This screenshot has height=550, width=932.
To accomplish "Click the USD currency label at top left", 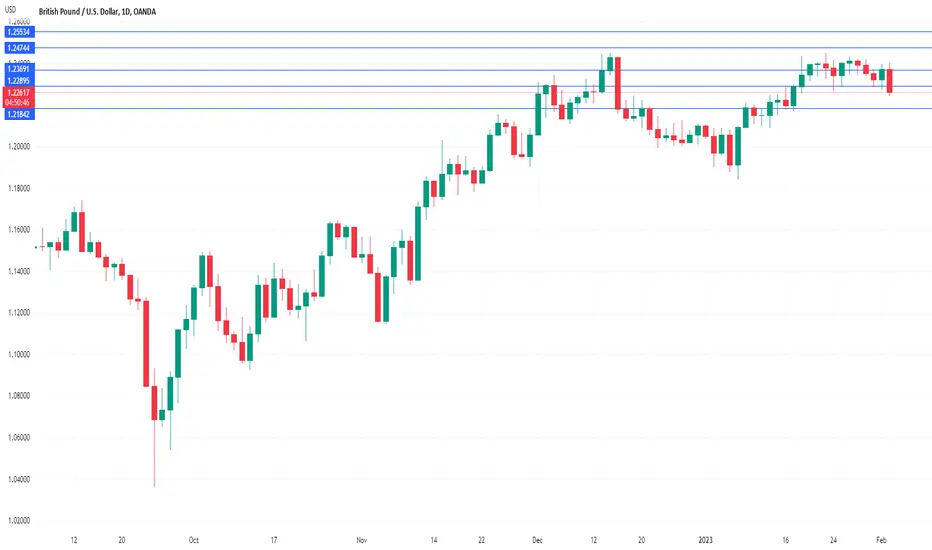I will point(10,10).
